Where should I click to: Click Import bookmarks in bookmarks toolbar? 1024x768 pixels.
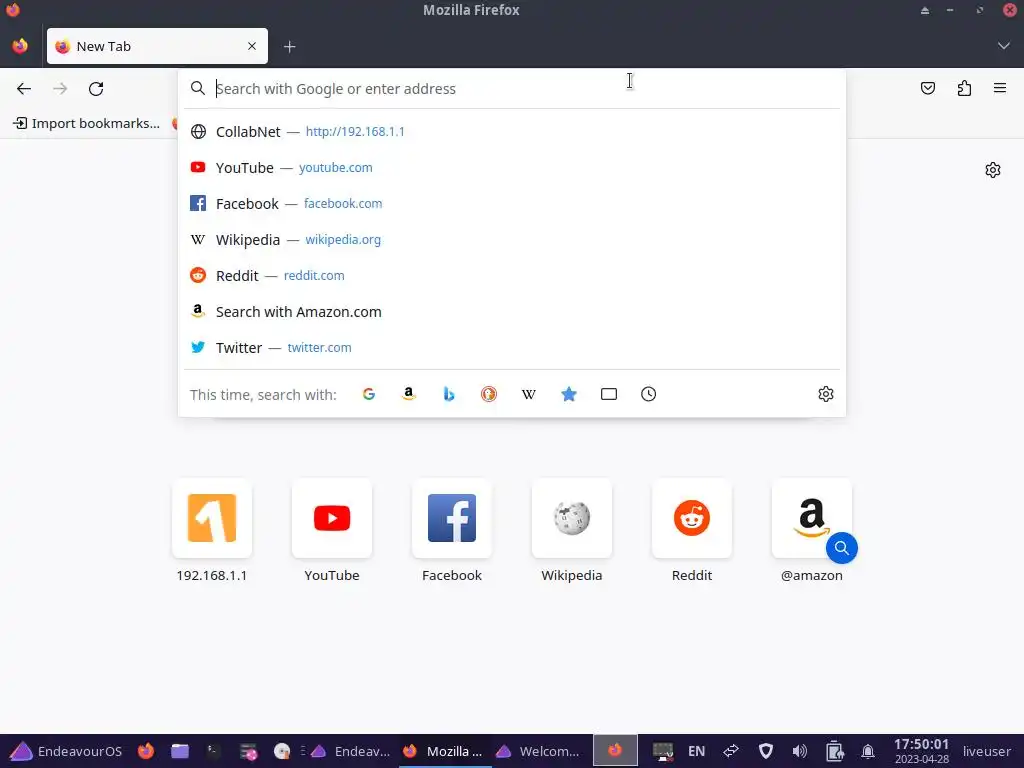87,123
